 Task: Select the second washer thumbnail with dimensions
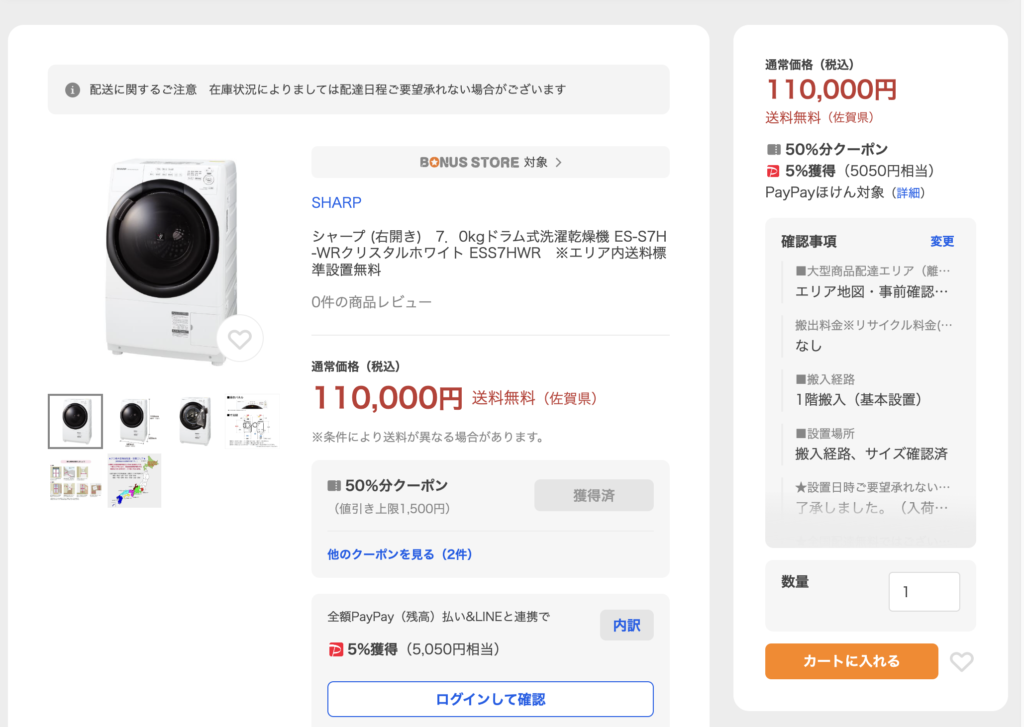135,421
